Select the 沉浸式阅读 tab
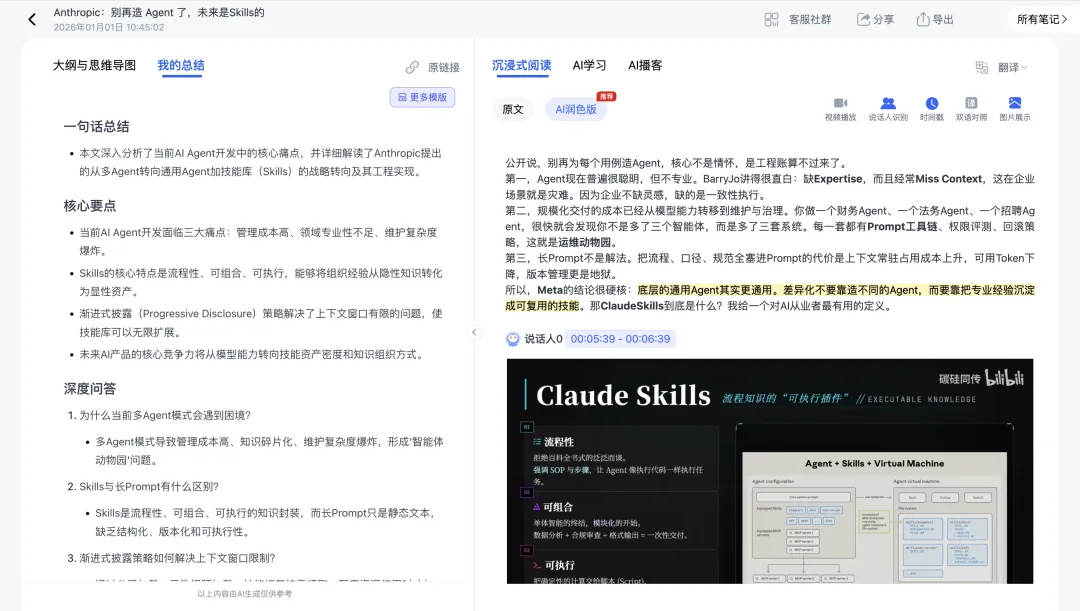 (x=521, y=65)
